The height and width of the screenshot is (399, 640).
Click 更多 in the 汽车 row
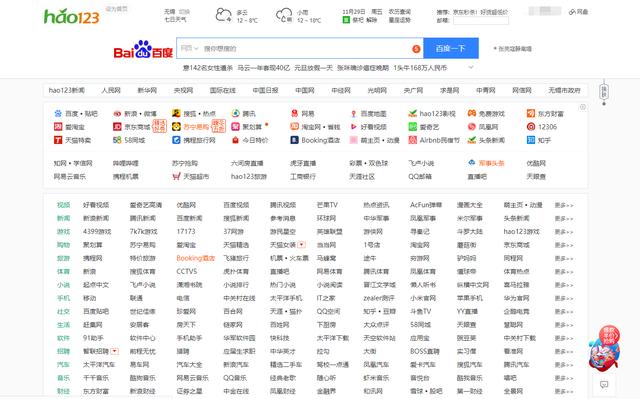pos(564,365)
